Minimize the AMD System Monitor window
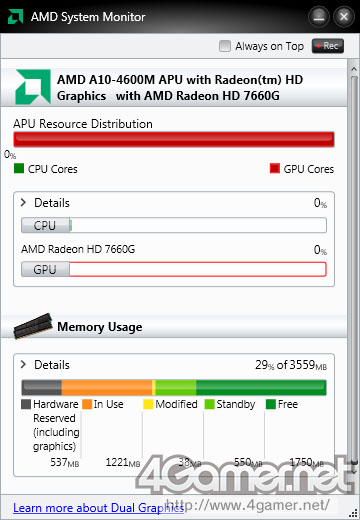The width and height of the screenshot is (360, 520). coord(319,17)
